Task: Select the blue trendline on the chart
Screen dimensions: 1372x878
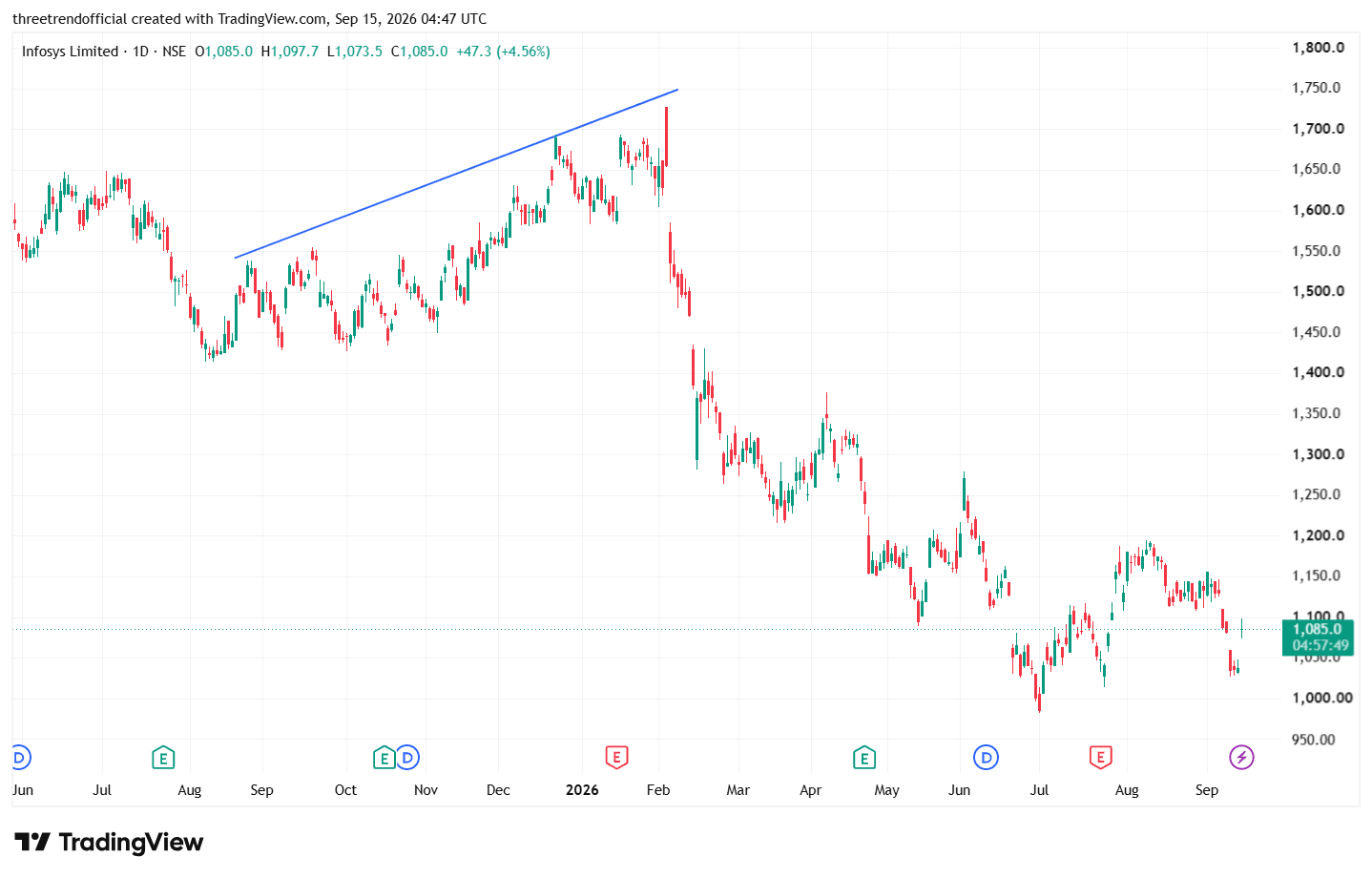Action: tap(456, 174)
